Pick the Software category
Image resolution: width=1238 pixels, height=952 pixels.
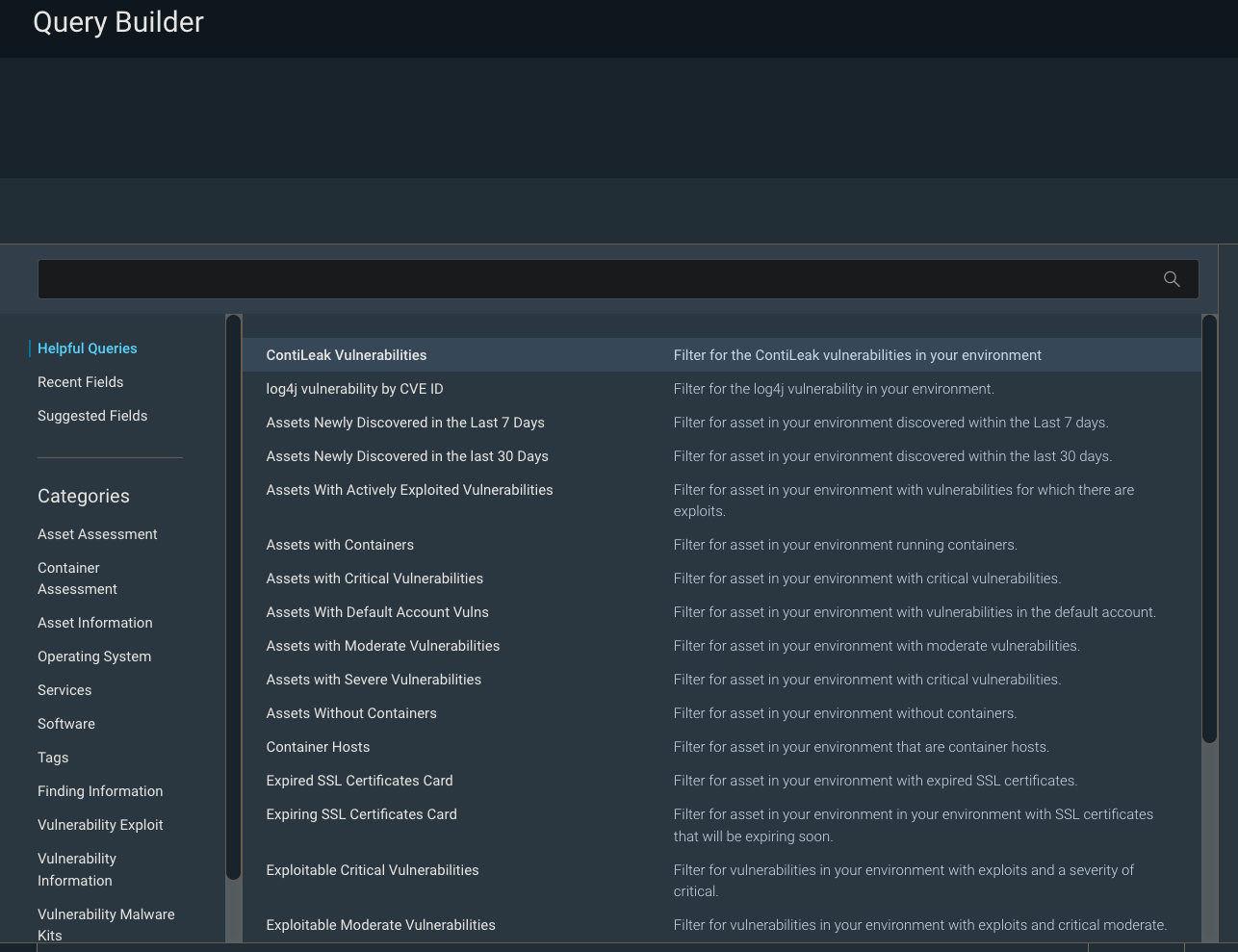pos(66,724)
